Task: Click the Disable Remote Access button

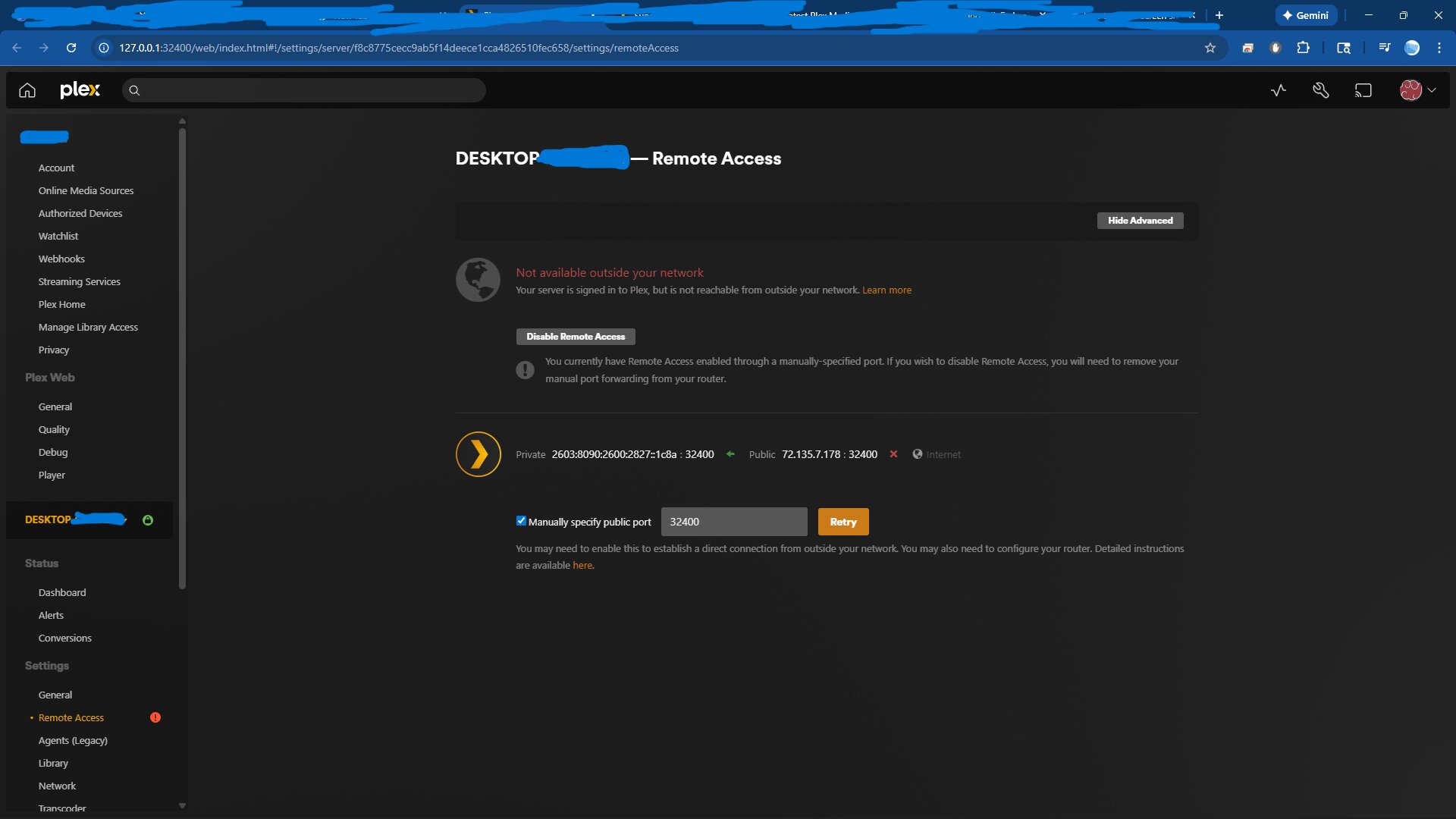Action: (x=576, y=337)
